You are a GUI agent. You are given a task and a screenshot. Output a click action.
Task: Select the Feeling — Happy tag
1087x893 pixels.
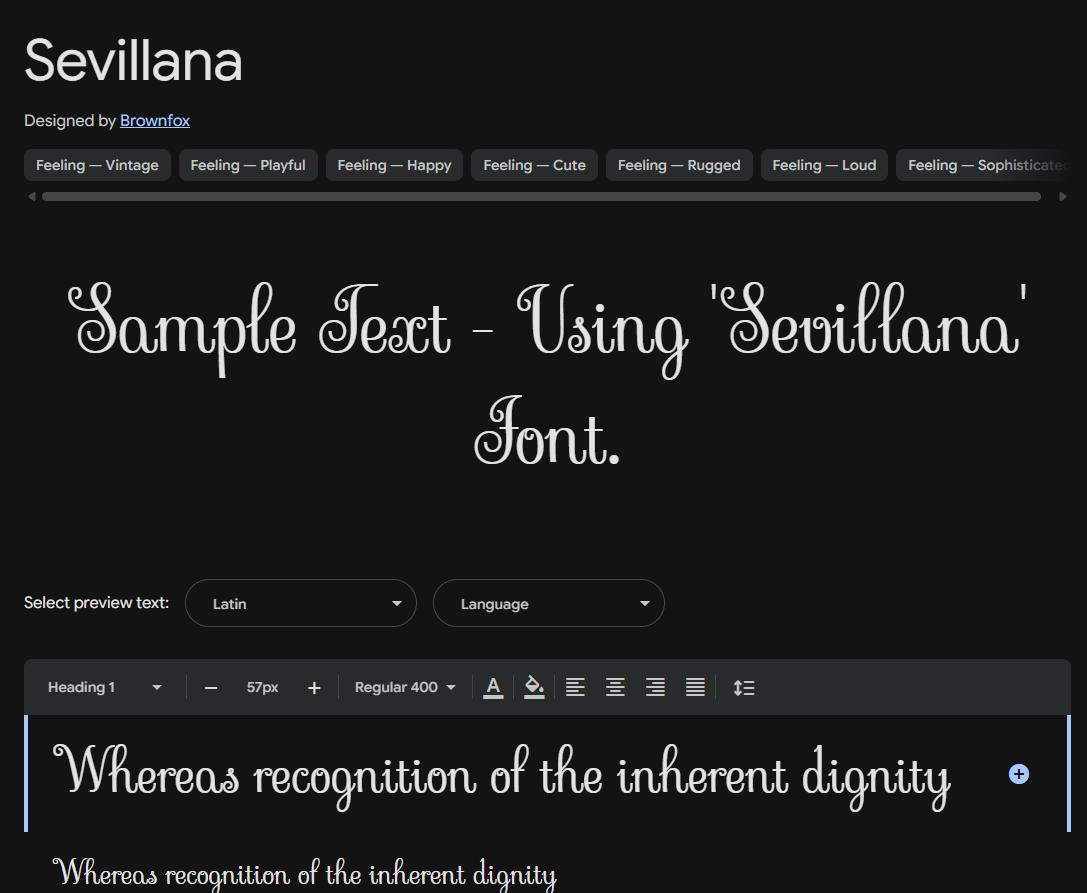(x=394, y=165)
